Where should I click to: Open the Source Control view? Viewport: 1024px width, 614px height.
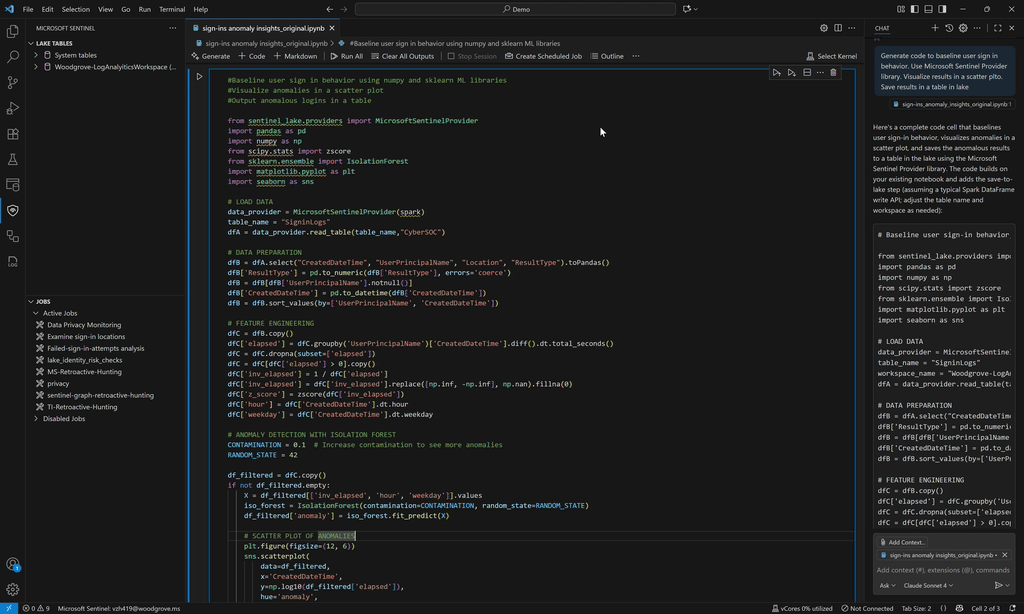[x=13, y=83]
